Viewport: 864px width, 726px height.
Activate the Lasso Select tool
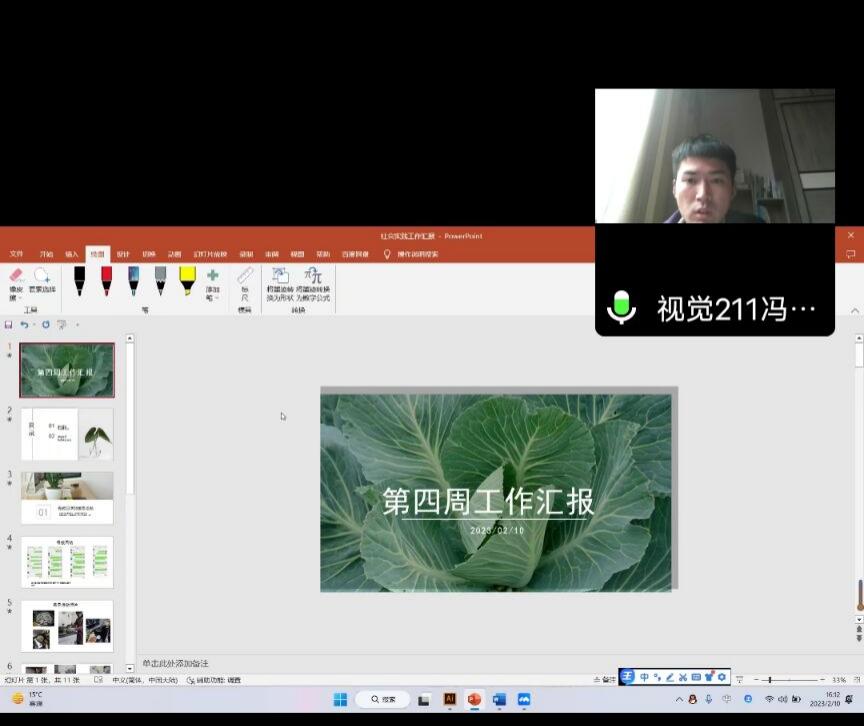(x=42, y=280)
